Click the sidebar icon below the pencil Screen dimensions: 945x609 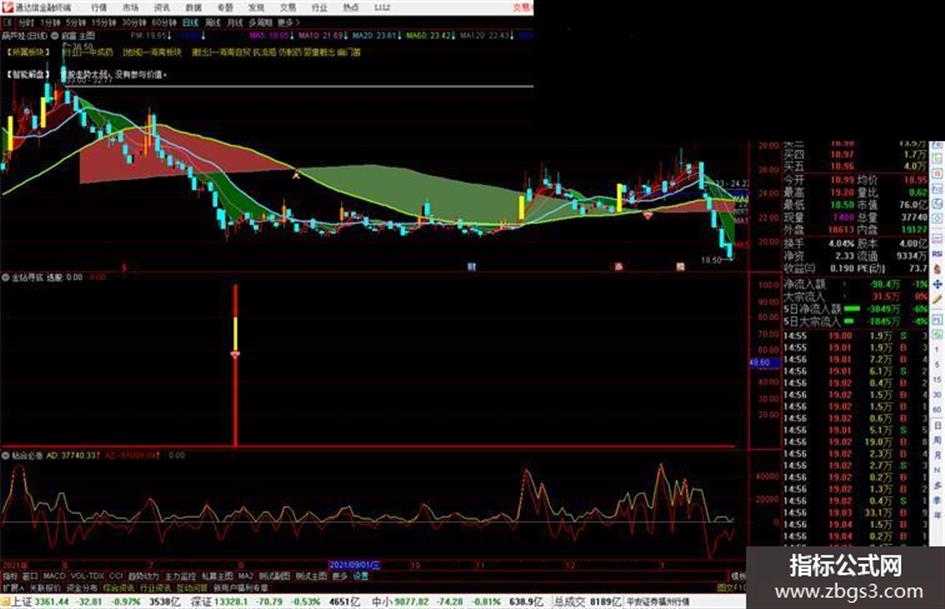tap(937, 320)
